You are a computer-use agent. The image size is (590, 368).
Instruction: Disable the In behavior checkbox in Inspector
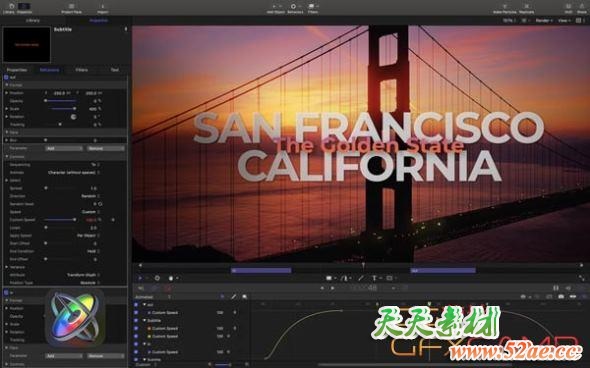click(6, 292)
